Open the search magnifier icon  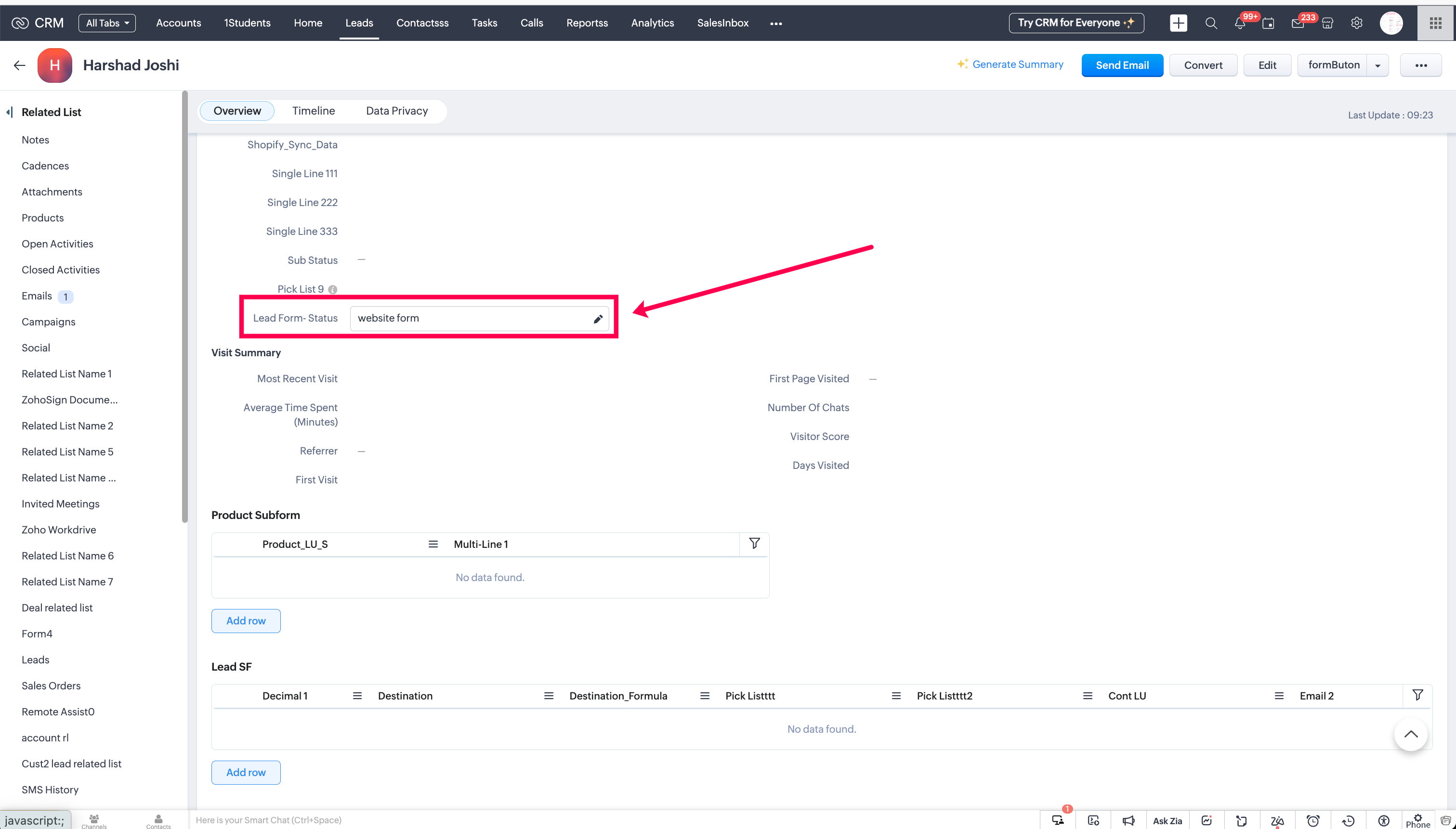(x=1211, y=23)
